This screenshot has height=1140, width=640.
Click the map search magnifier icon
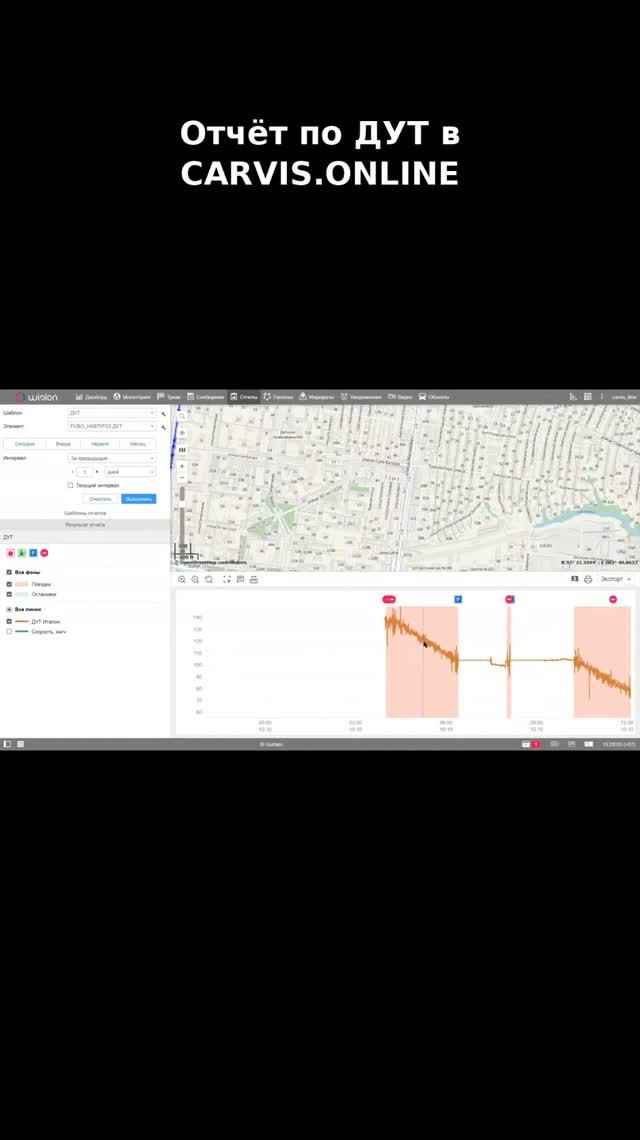182,416
